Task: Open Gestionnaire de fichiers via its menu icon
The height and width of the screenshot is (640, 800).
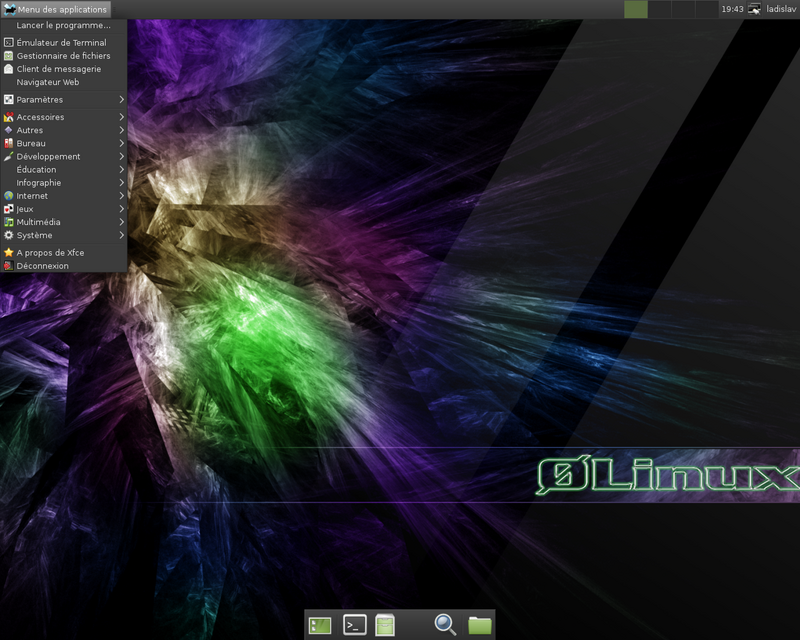Action: pyautogui.click(x=8, y=56)
